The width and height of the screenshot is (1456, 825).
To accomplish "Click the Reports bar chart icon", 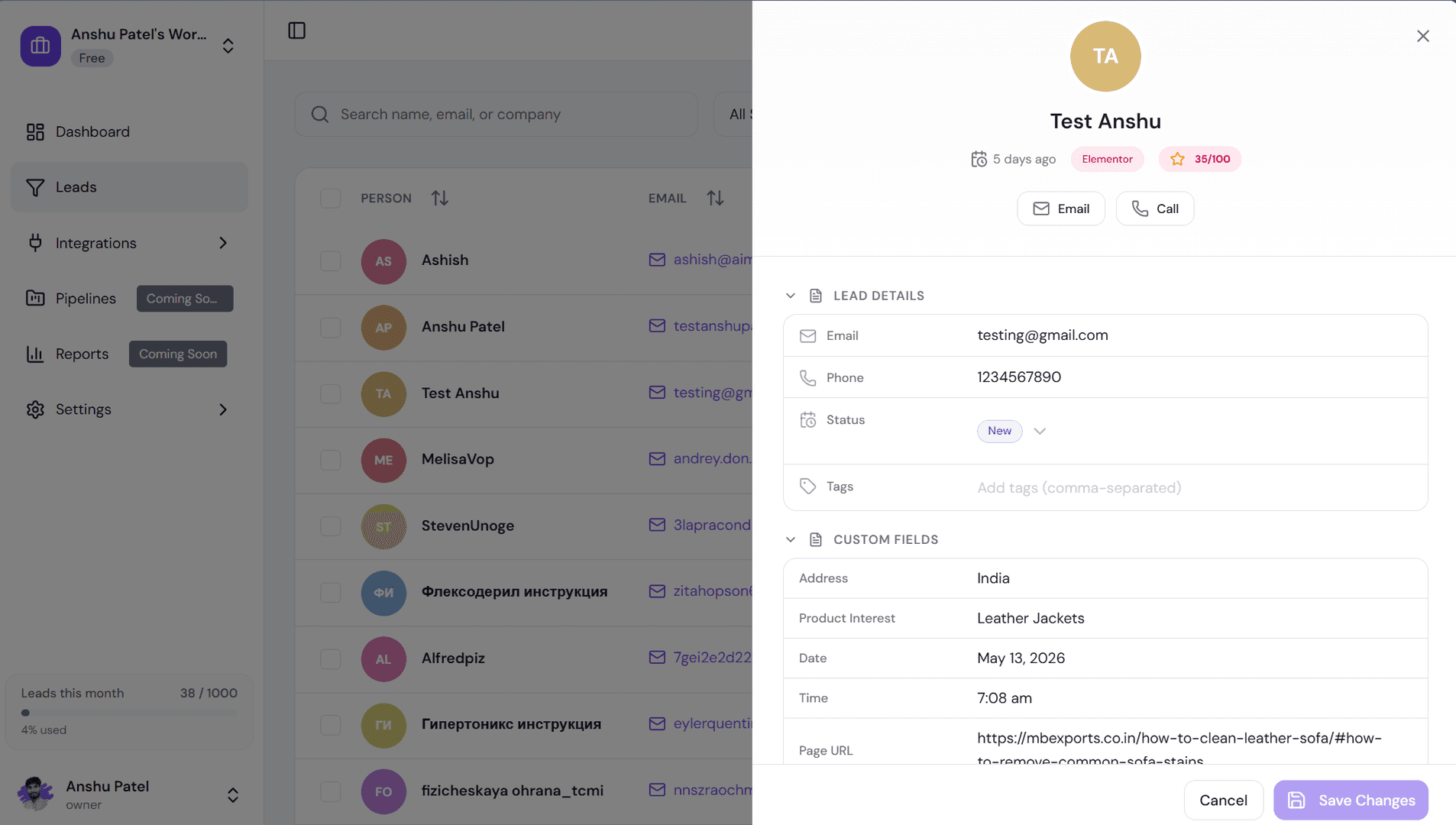I will 35,354.
